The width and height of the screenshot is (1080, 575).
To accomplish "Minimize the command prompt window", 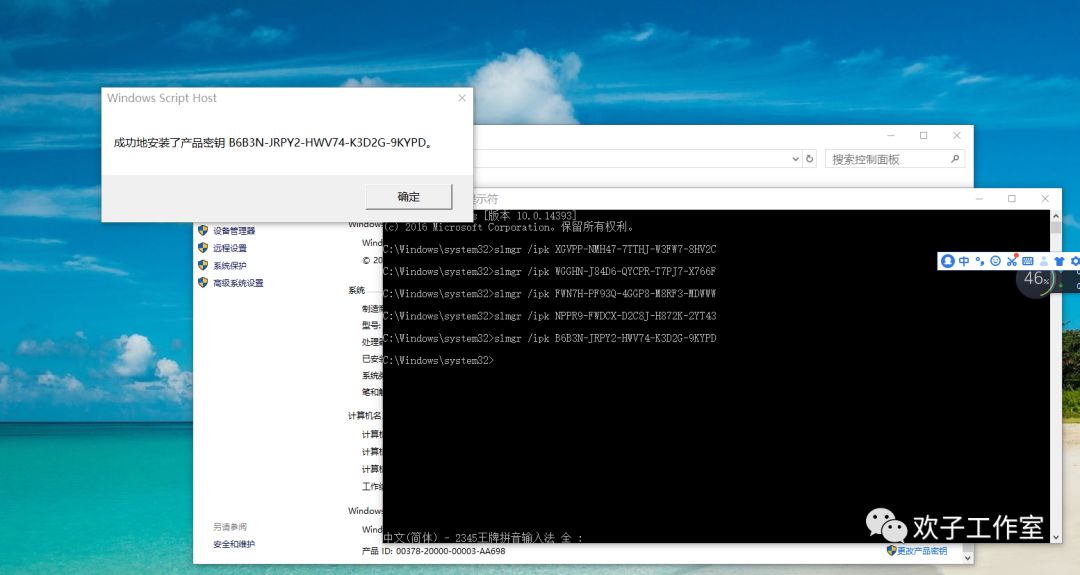I will (x=979, y=198).
